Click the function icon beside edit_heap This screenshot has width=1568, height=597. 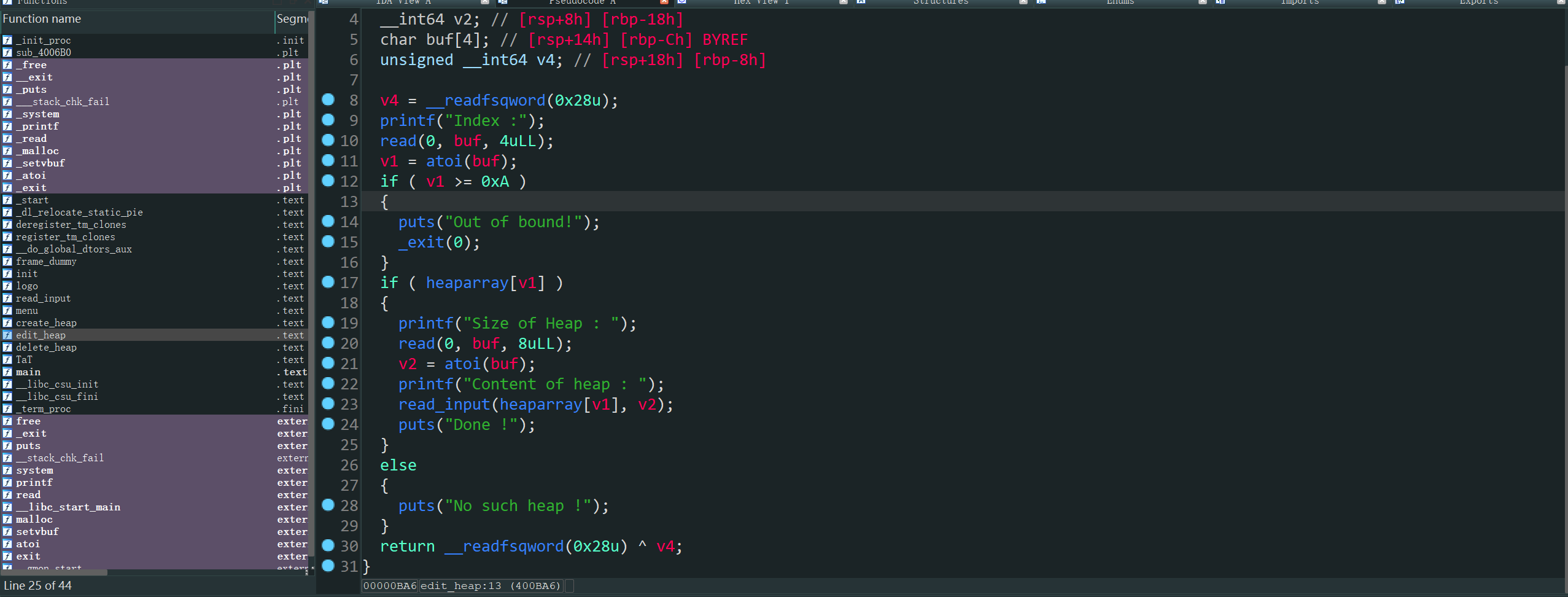[x=7, y=335]
